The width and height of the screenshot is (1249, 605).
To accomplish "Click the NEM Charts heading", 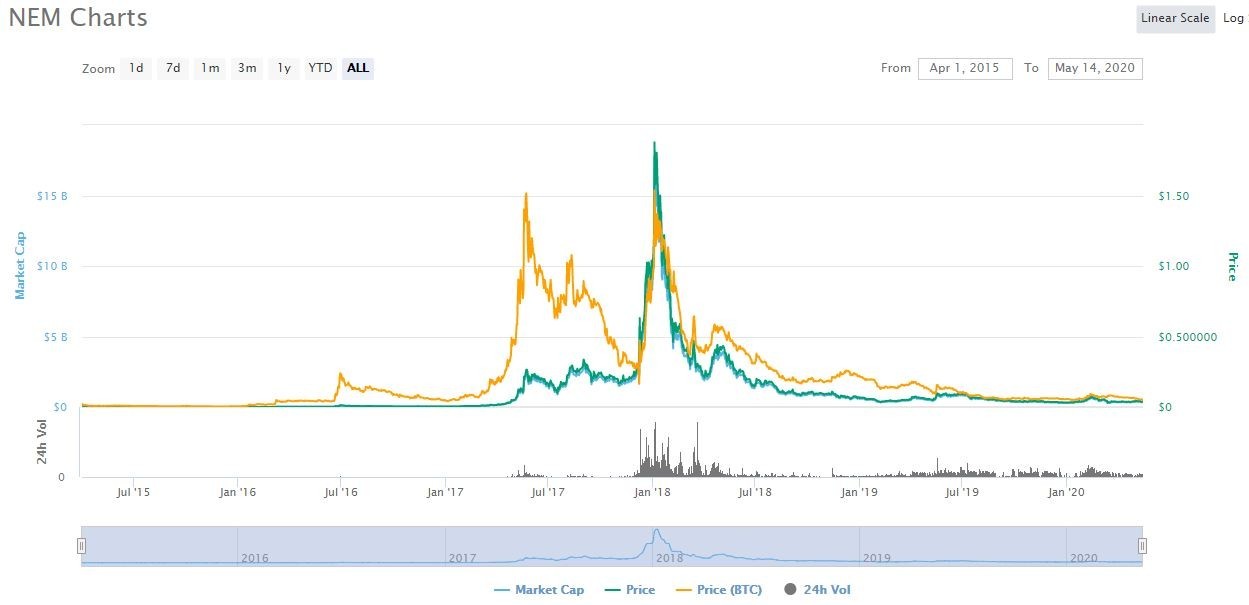I will 78,17.
